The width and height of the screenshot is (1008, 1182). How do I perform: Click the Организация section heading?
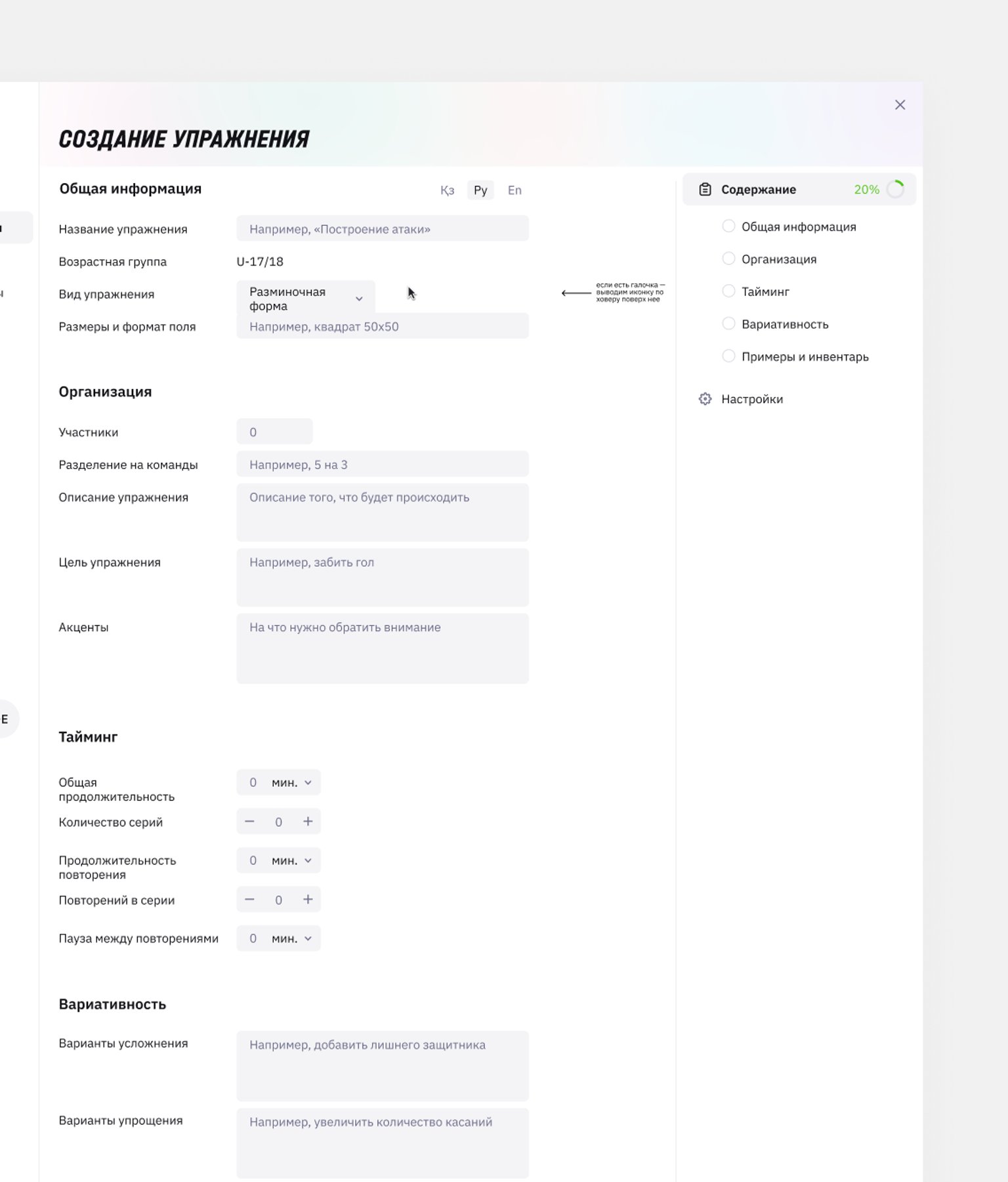[105, 392]
